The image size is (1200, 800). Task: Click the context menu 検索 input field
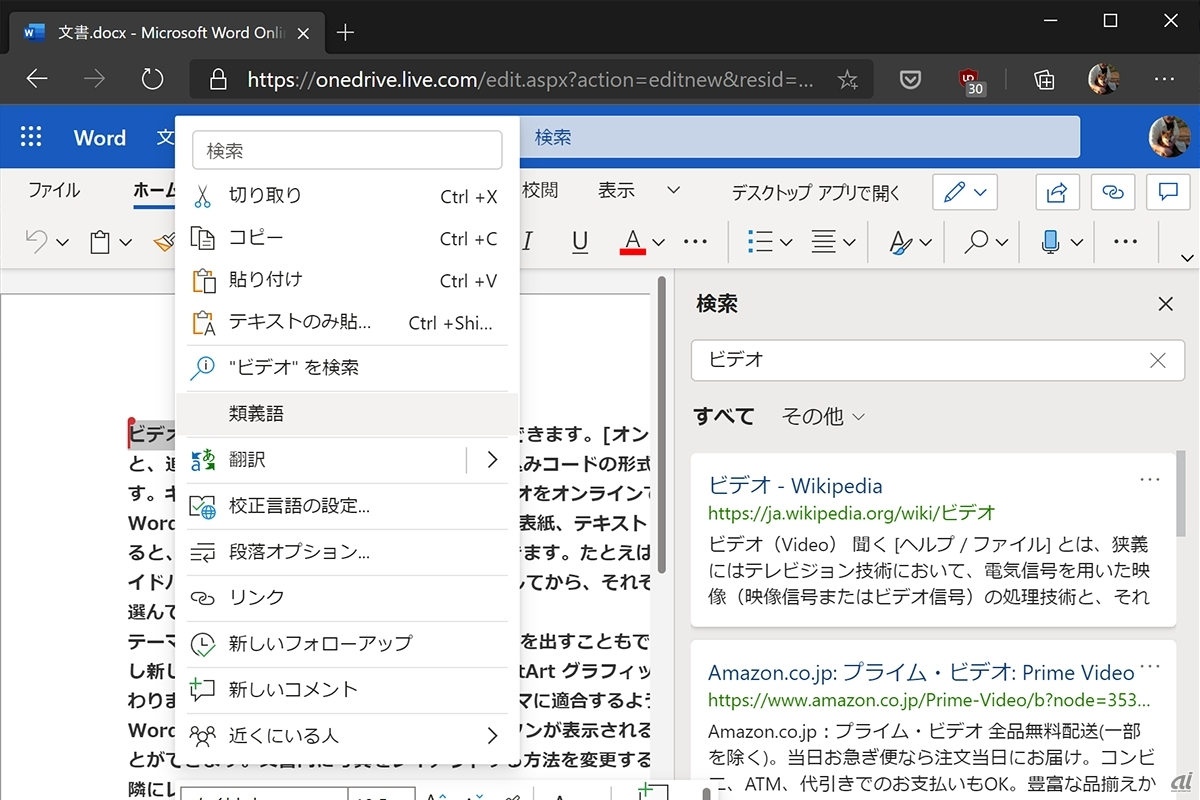point(347,151)
